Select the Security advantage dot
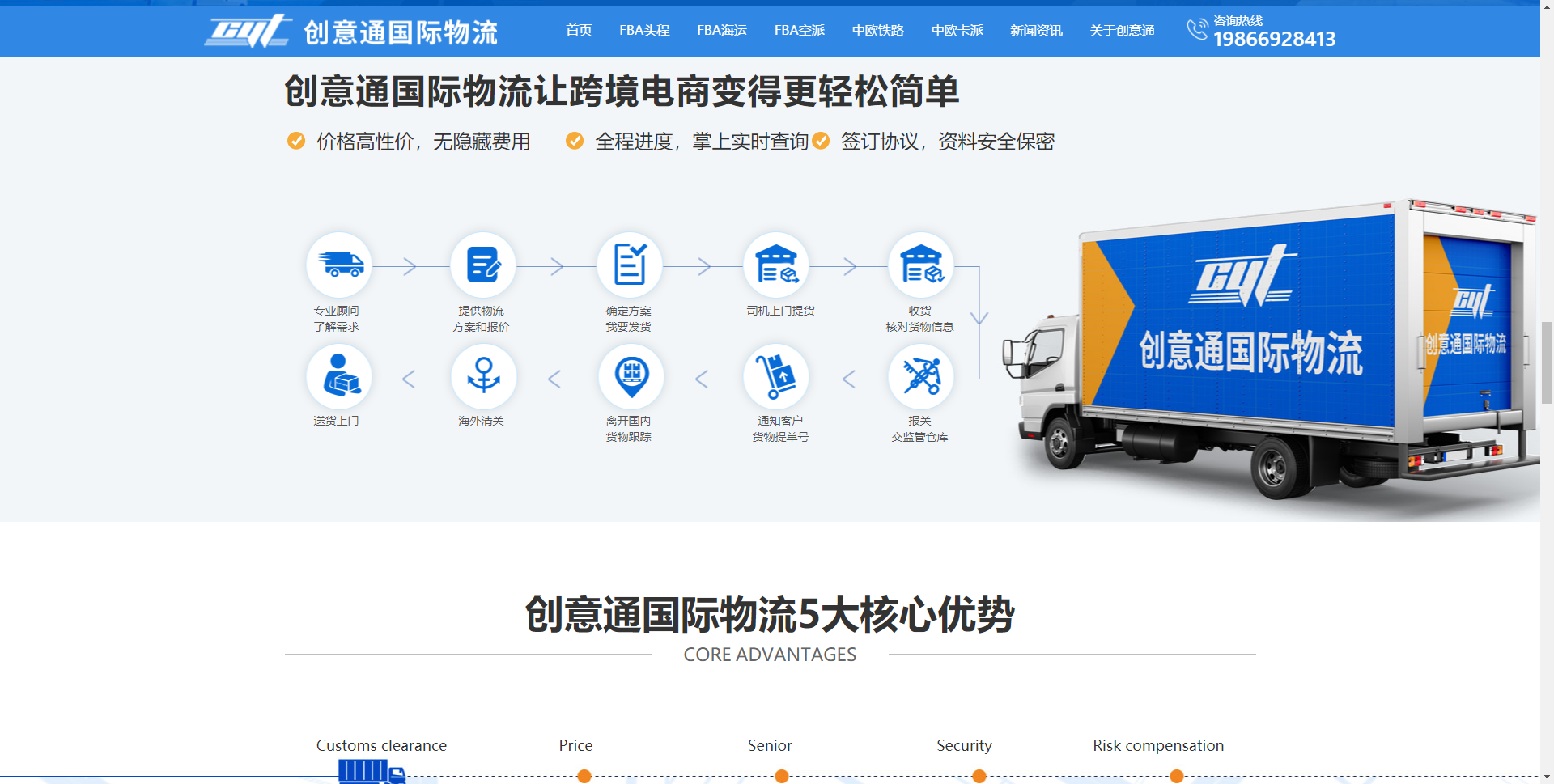The width and height of the screenshot is (1554, 784). 979,776
